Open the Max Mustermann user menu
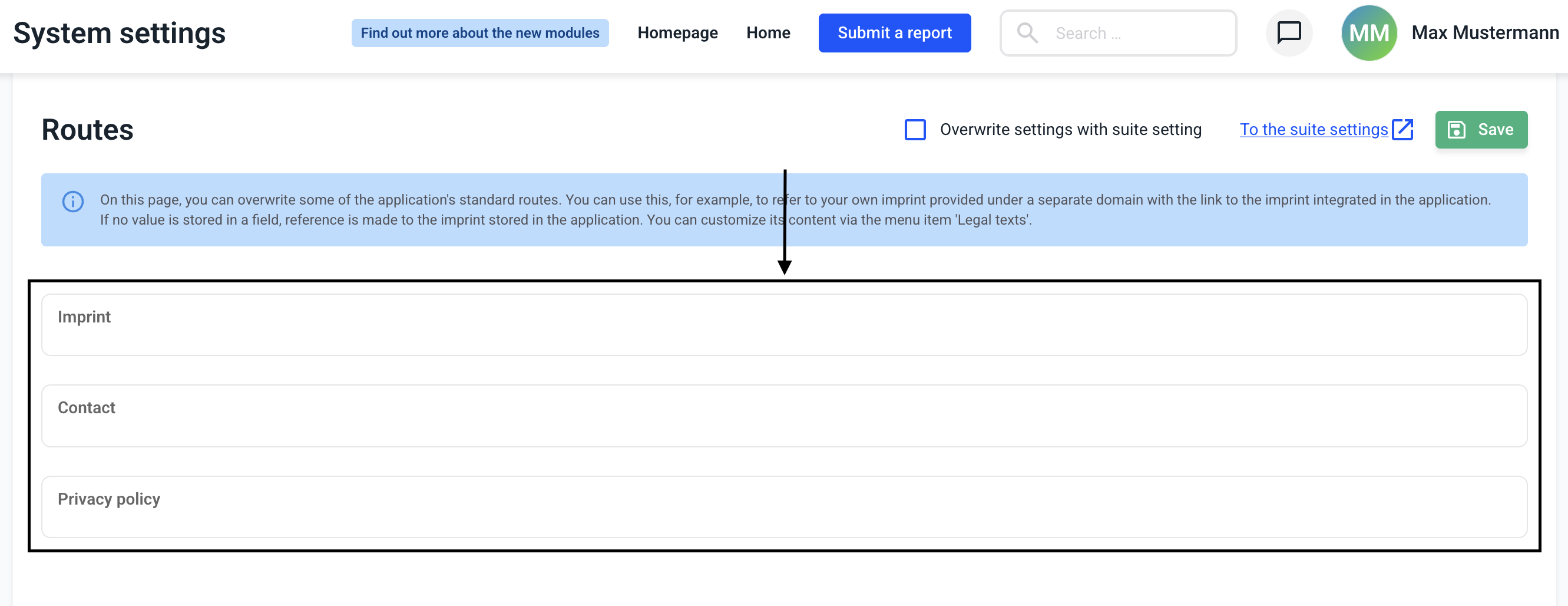Screen dimensions: 1568x606 [x=1484, y=33]
